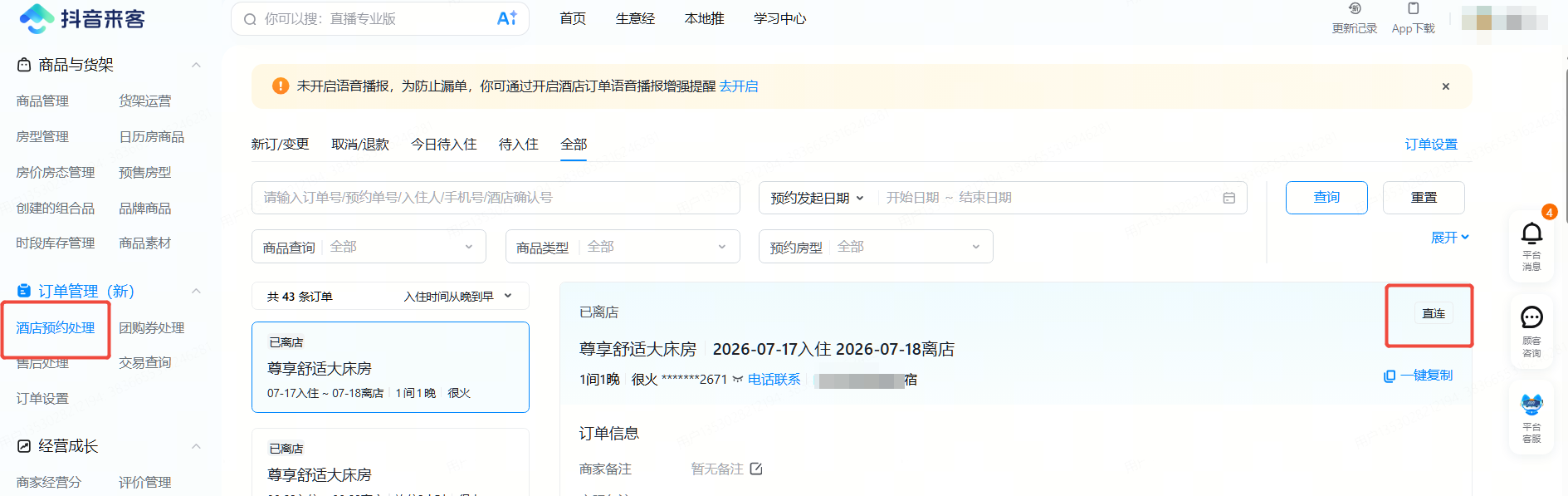Open 更新记录 update log icon
Viewport: 1568px width, 496px height.
(1355, 9)
